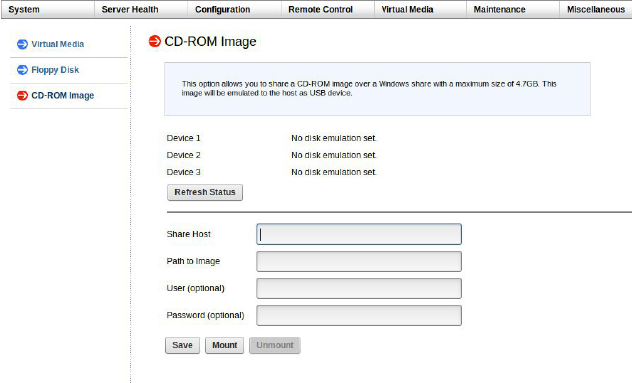Click Device 3 'No disk emulation set.' status

334,172
